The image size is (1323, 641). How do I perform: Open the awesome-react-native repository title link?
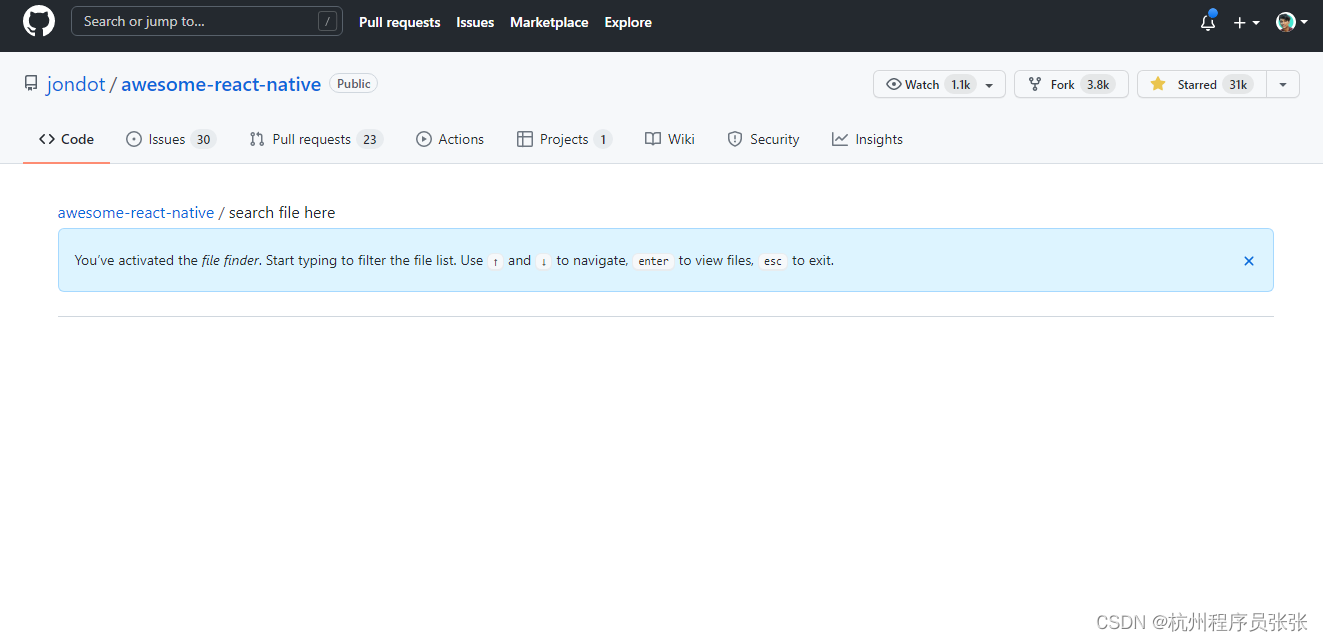(x=221, y=84)
